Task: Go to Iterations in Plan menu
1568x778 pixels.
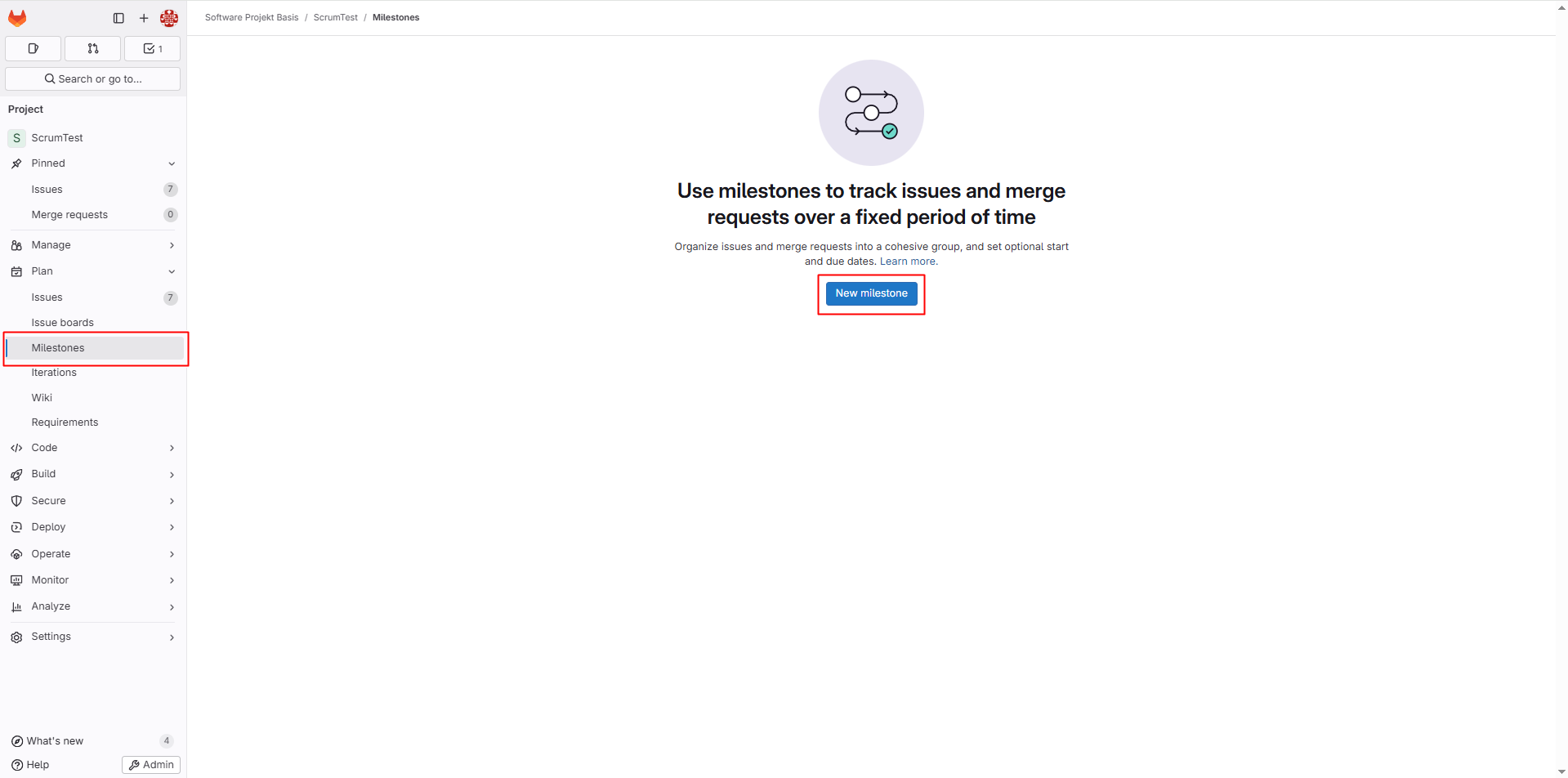Action: coord(54,373)
